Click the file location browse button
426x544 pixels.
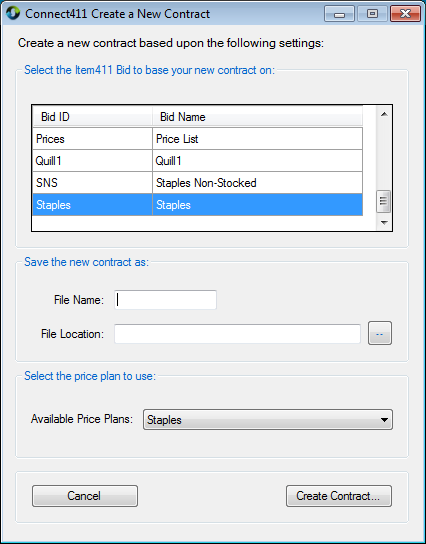click(x=380, y=333)
